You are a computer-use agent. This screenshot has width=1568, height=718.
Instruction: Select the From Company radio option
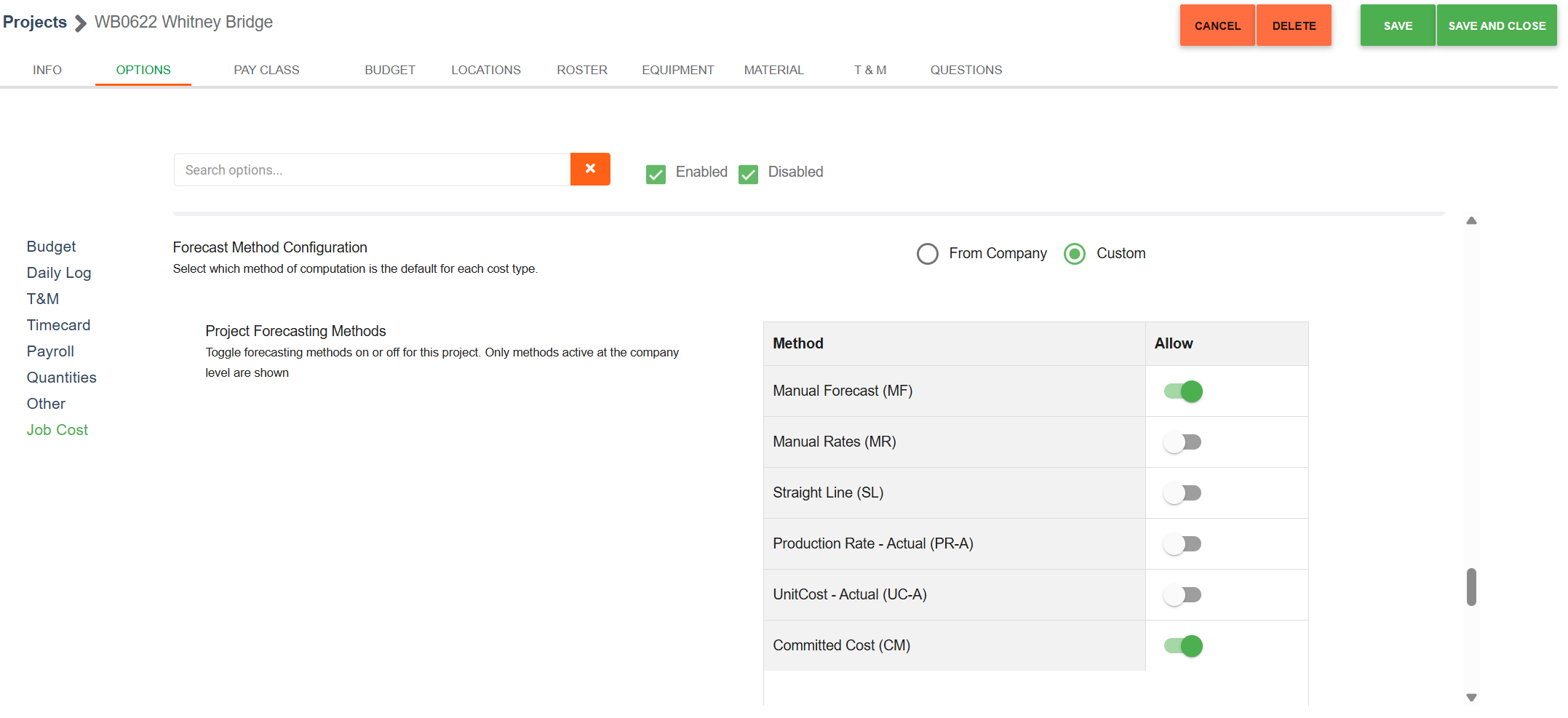[x=927, y=254]
